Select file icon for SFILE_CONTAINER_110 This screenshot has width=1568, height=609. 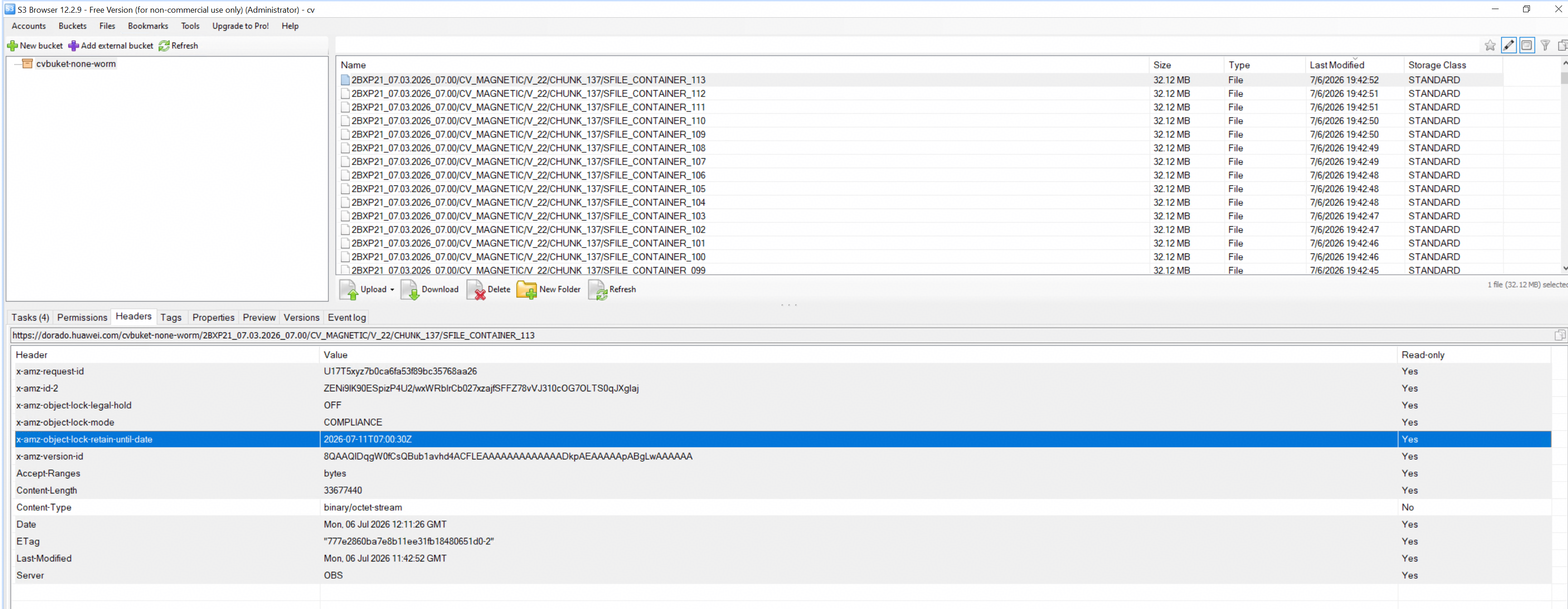pyautogui.click(x=345, y=121)
